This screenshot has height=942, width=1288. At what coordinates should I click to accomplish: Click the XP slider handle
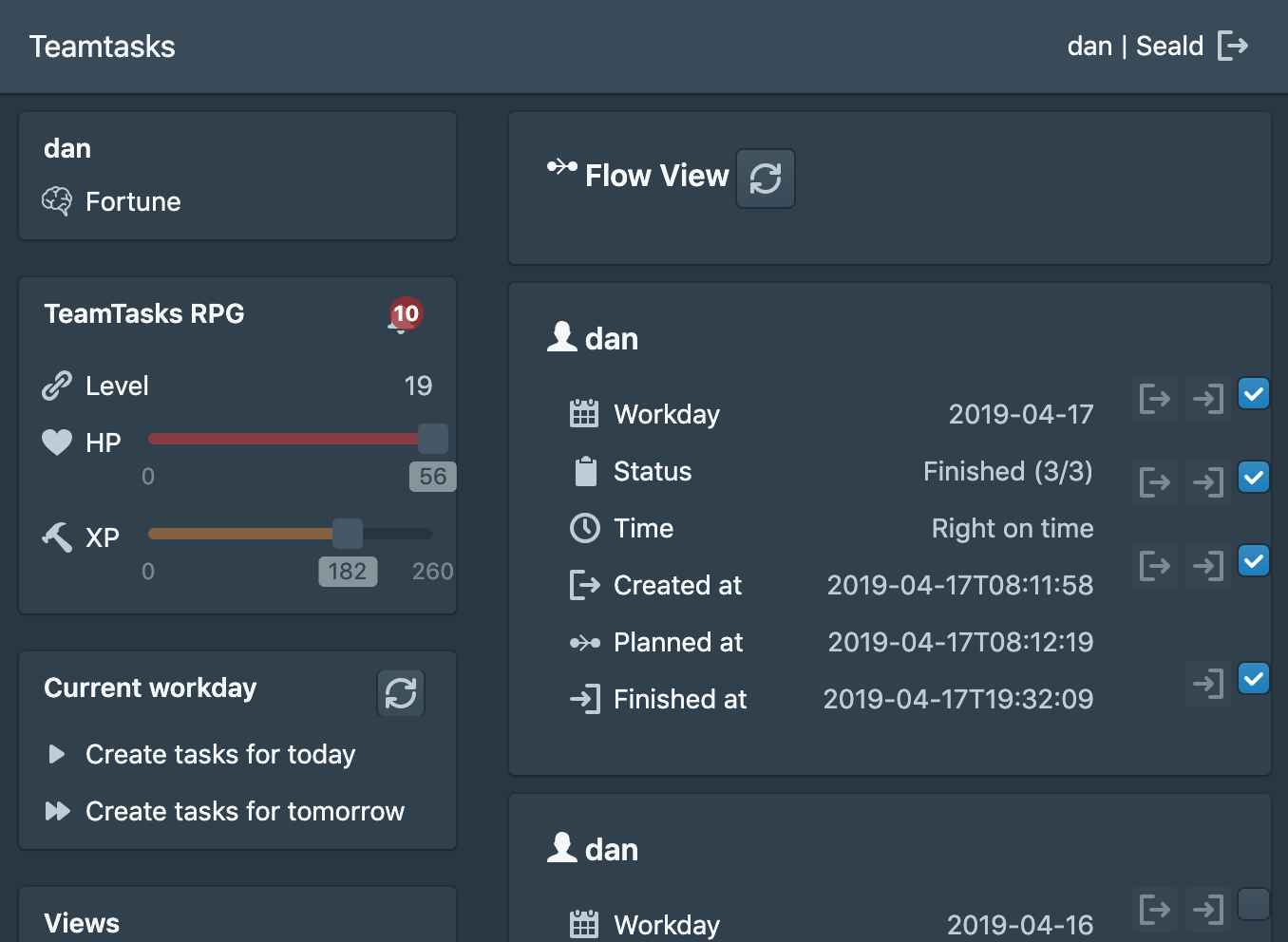(x=348, y=534)
